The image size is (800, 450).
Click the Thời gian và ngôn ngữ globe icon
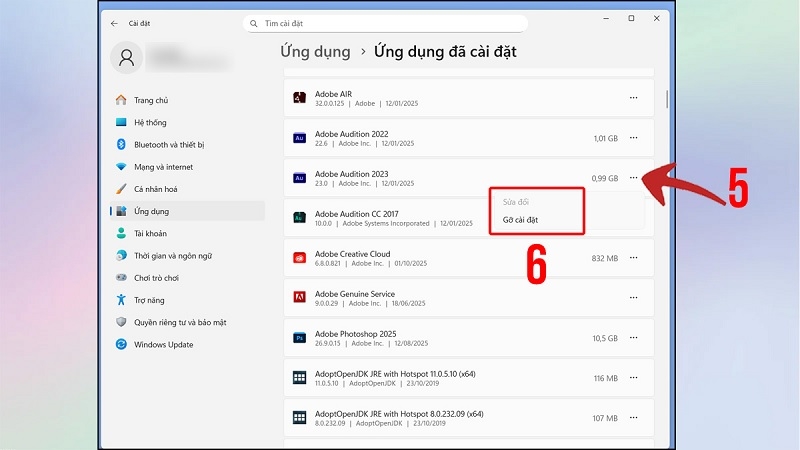point(121,255)
